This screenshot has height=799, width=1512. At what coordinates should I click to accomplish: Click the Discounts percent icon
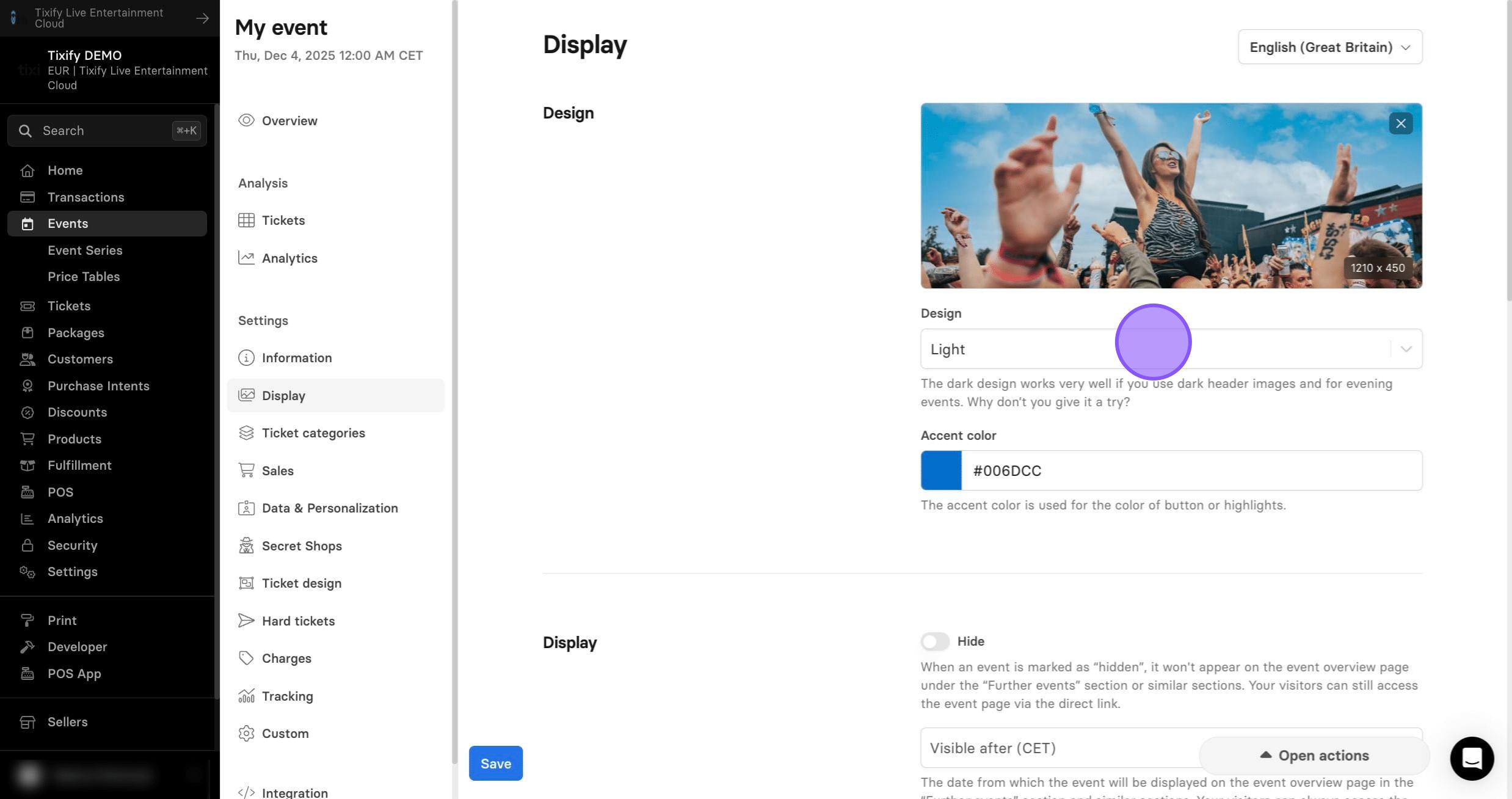[x=27, y=412]
